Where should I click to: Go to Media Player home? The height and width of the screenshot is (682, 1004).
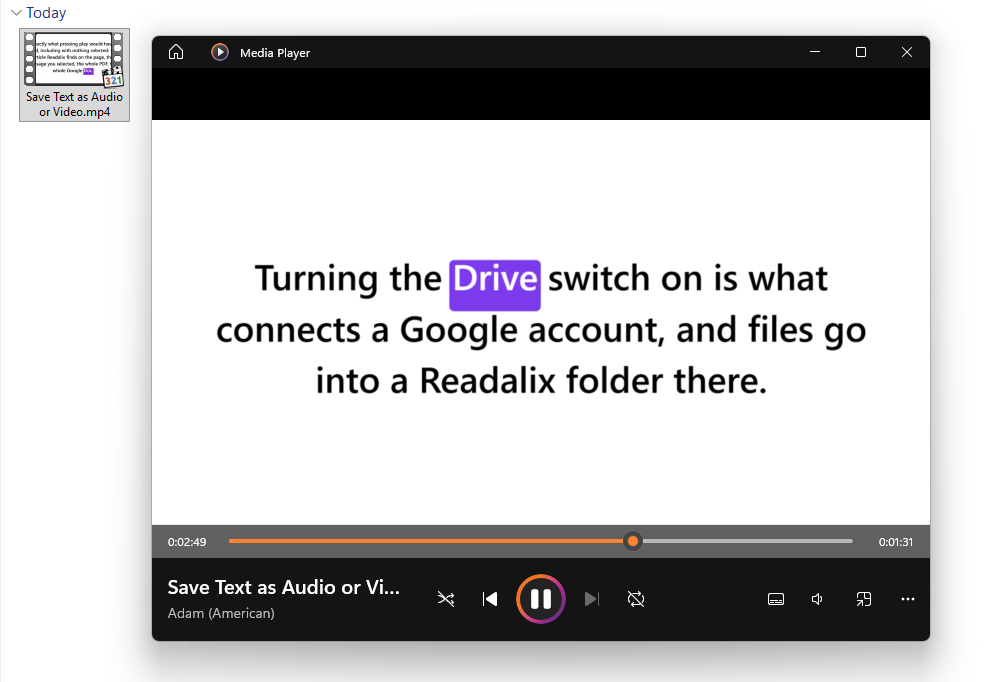click(x=176, y=53)
